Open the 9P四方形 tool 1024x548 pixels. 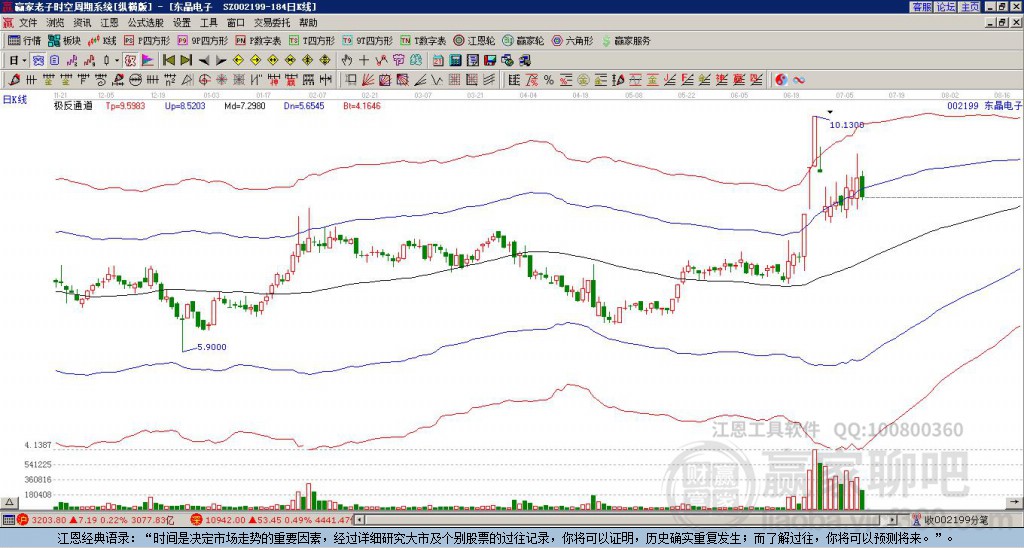click(202, 40)
